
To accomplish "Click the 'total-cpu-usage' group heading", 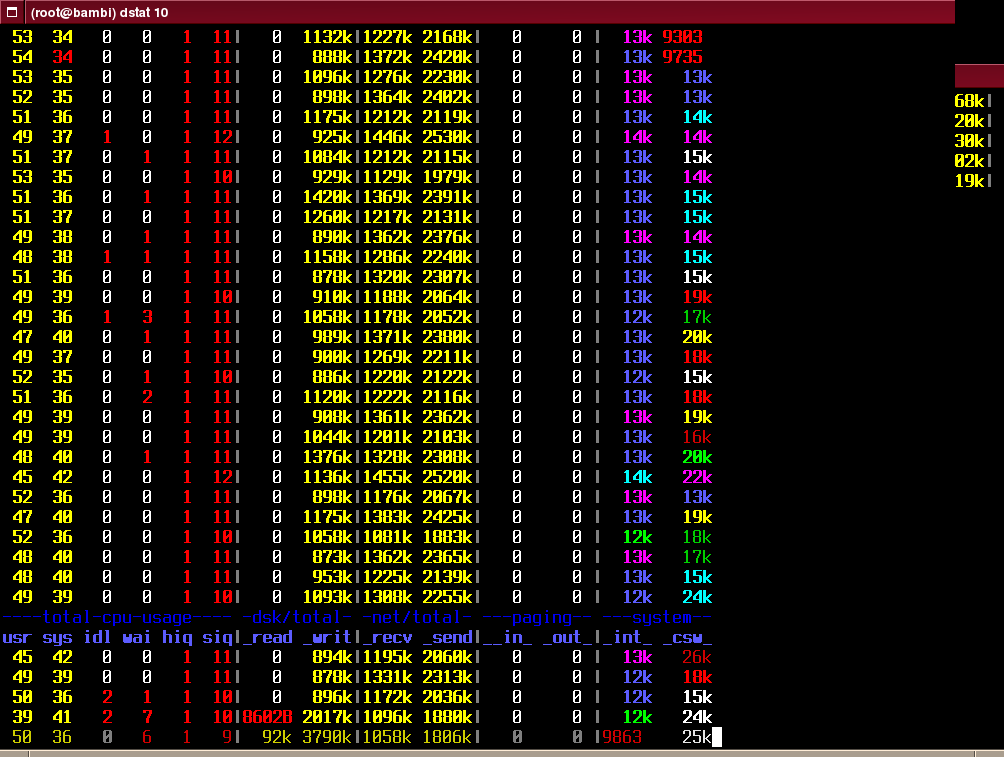I will coord(117,617).
